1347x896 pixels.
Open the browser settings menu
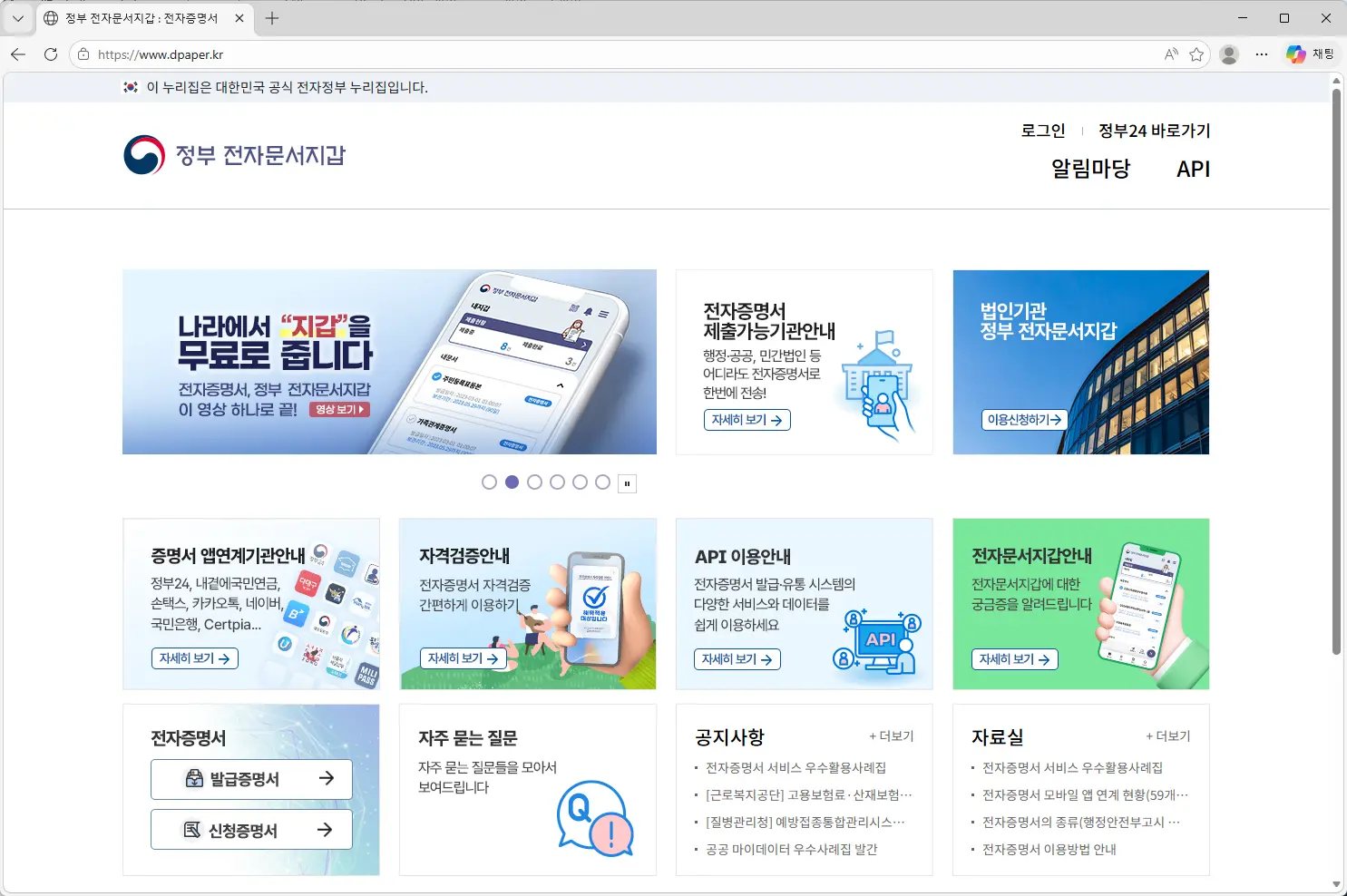[1262, 54]
